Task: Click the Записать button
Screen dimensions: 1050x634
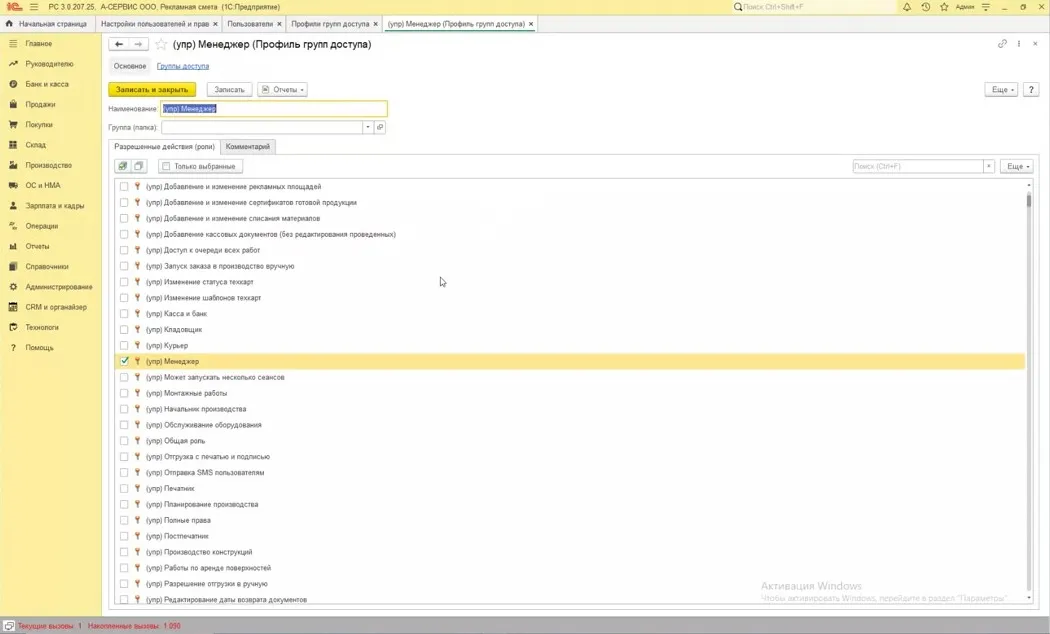Action: pos(230,90)
